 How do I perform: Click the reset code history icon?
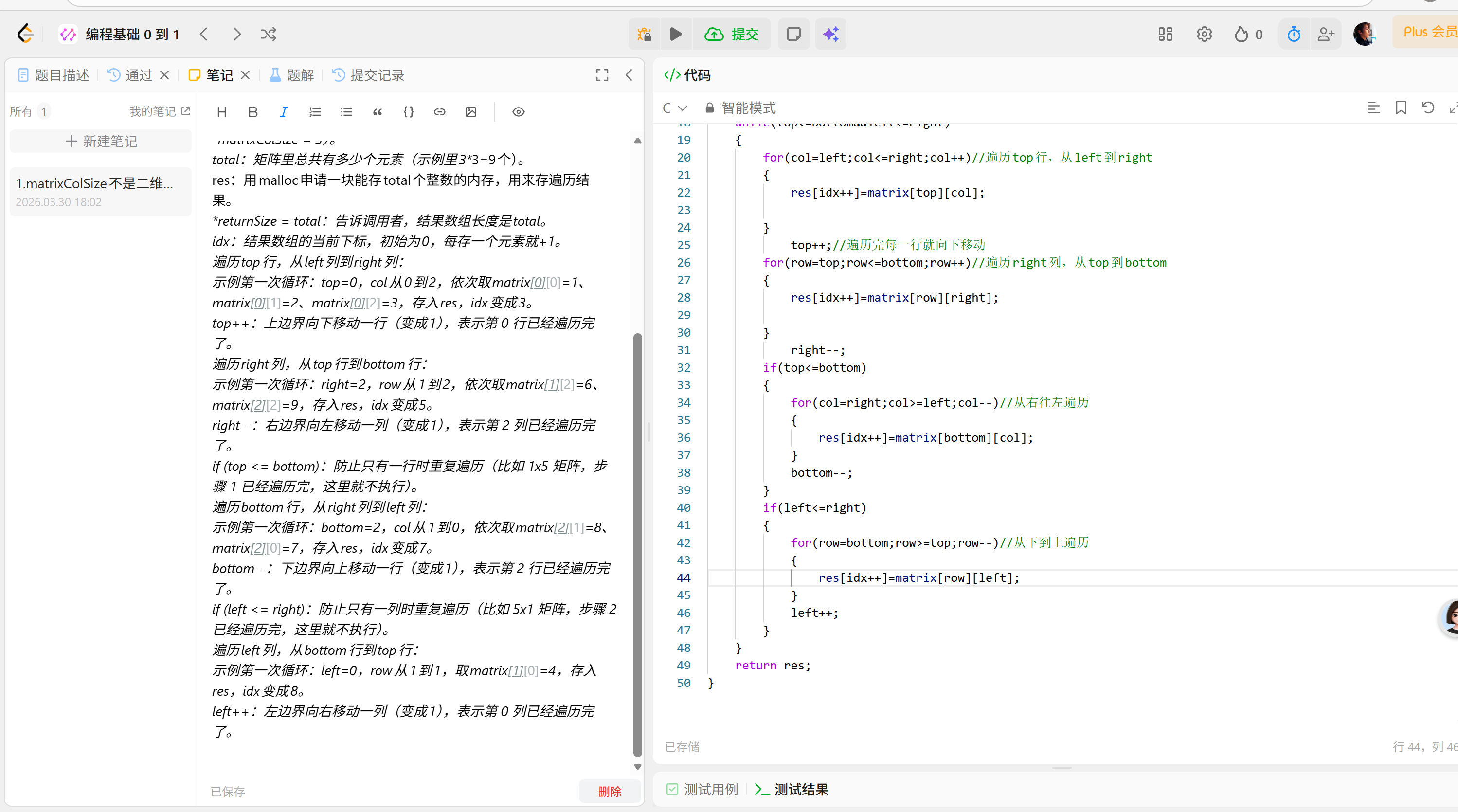[1429, 108]
